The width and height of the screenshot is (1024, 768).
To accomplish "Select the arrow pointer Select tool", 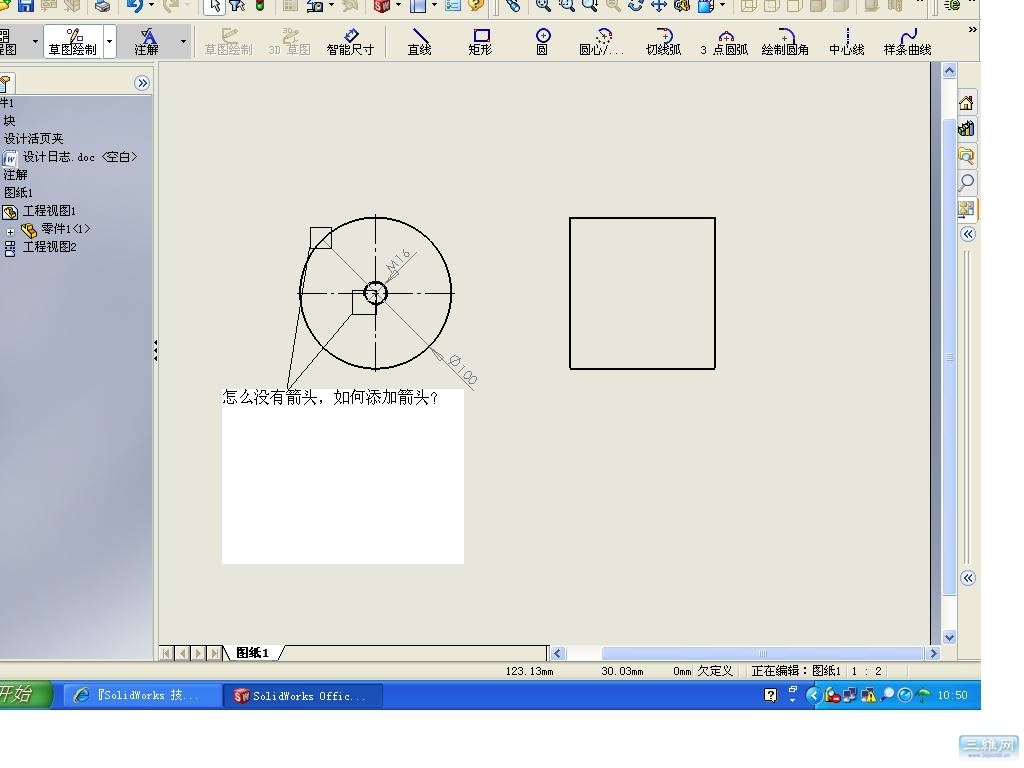I will pyautogui.click(x=214, y=6).
